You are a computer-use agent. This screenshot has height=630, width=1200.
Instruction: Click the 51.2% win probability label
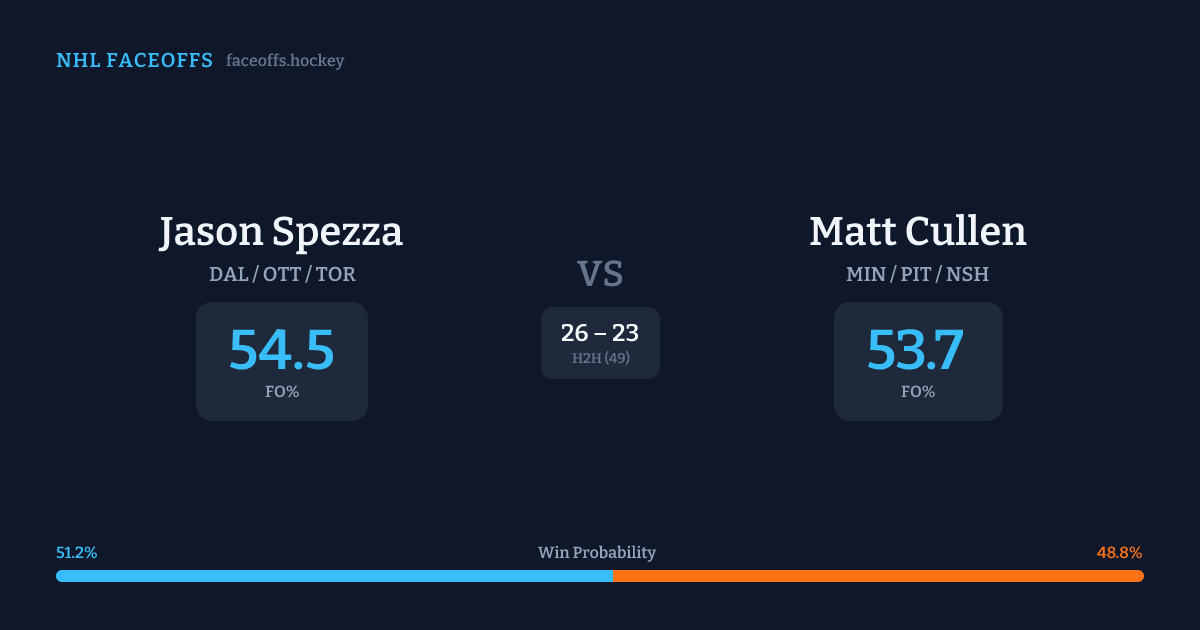(x=77, y=553)
